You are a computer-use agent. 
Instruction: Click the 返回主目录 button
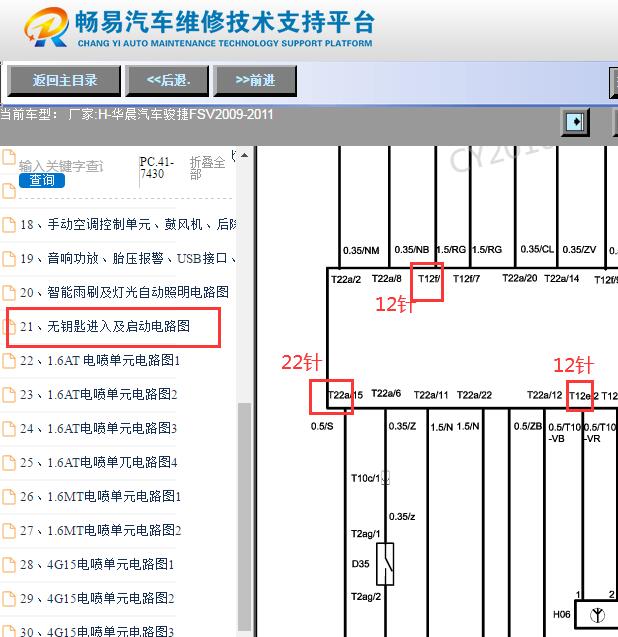click(64, 80)
